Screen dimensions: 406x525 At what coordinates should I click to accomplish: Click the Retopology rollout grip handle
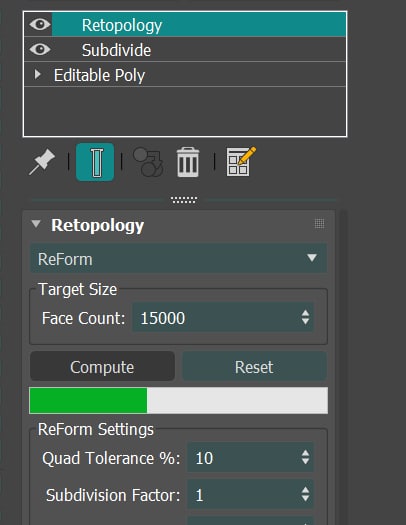click(x=319, y=223)
